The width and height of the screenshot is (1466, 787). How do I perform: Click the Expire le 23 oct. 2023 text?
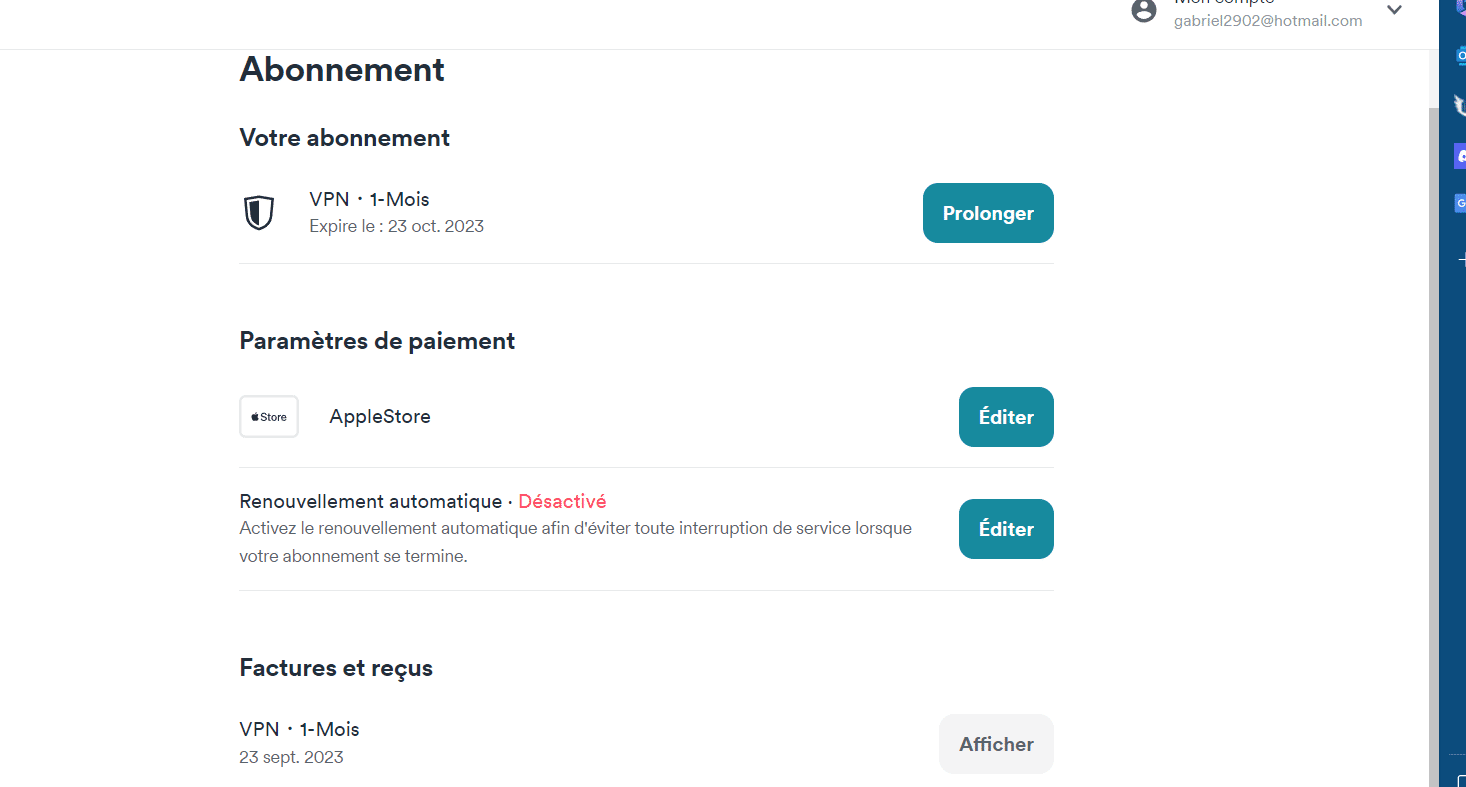click(x=396, y=226)
